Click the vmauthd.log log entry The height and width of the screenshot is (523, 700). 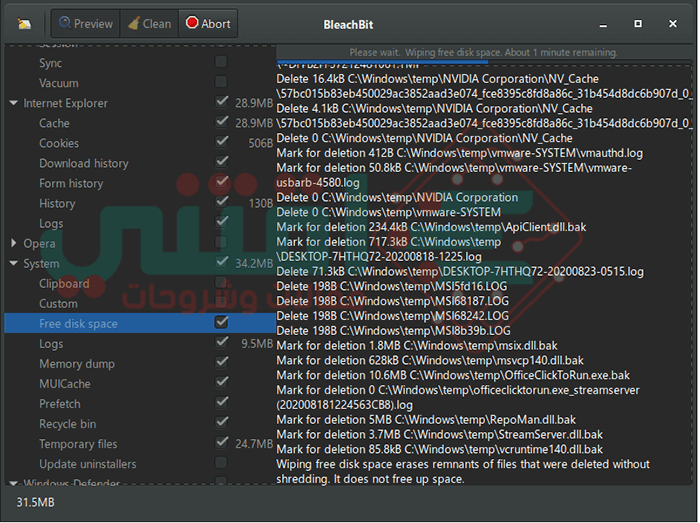pos(459,153)
